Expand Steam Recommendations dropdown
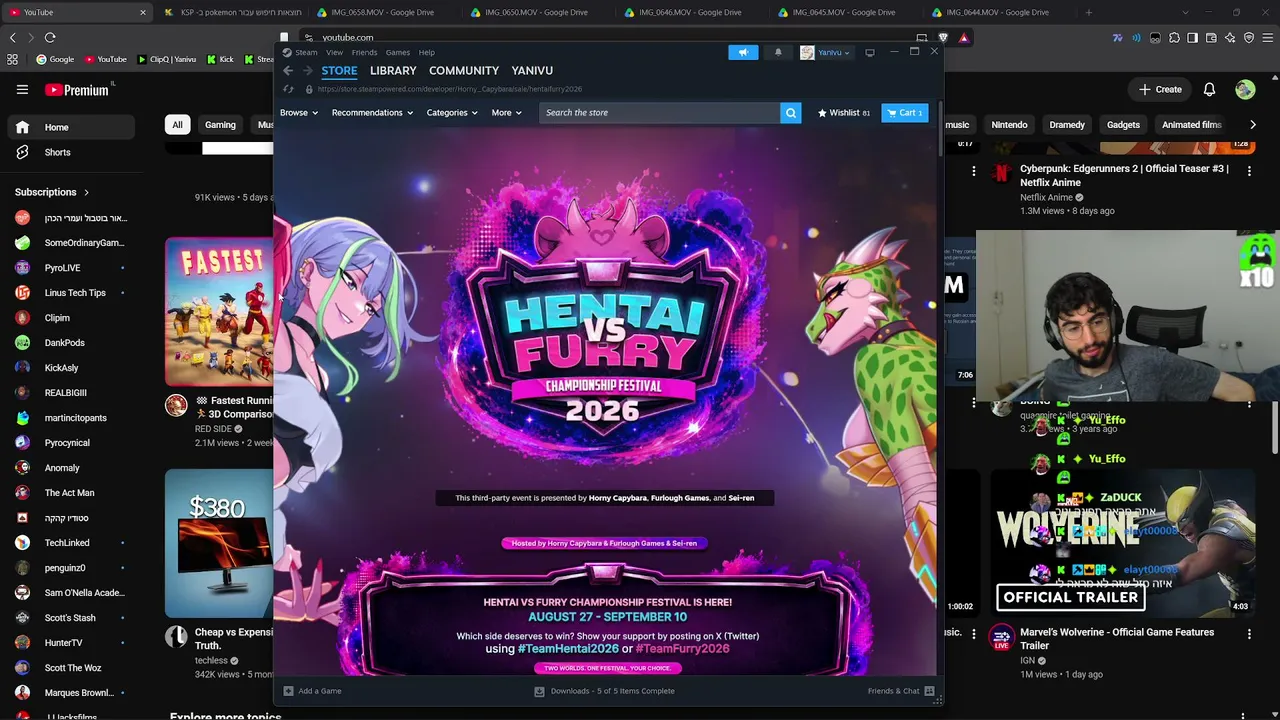This screenshot has width=1280, height=720. (372, 113)
